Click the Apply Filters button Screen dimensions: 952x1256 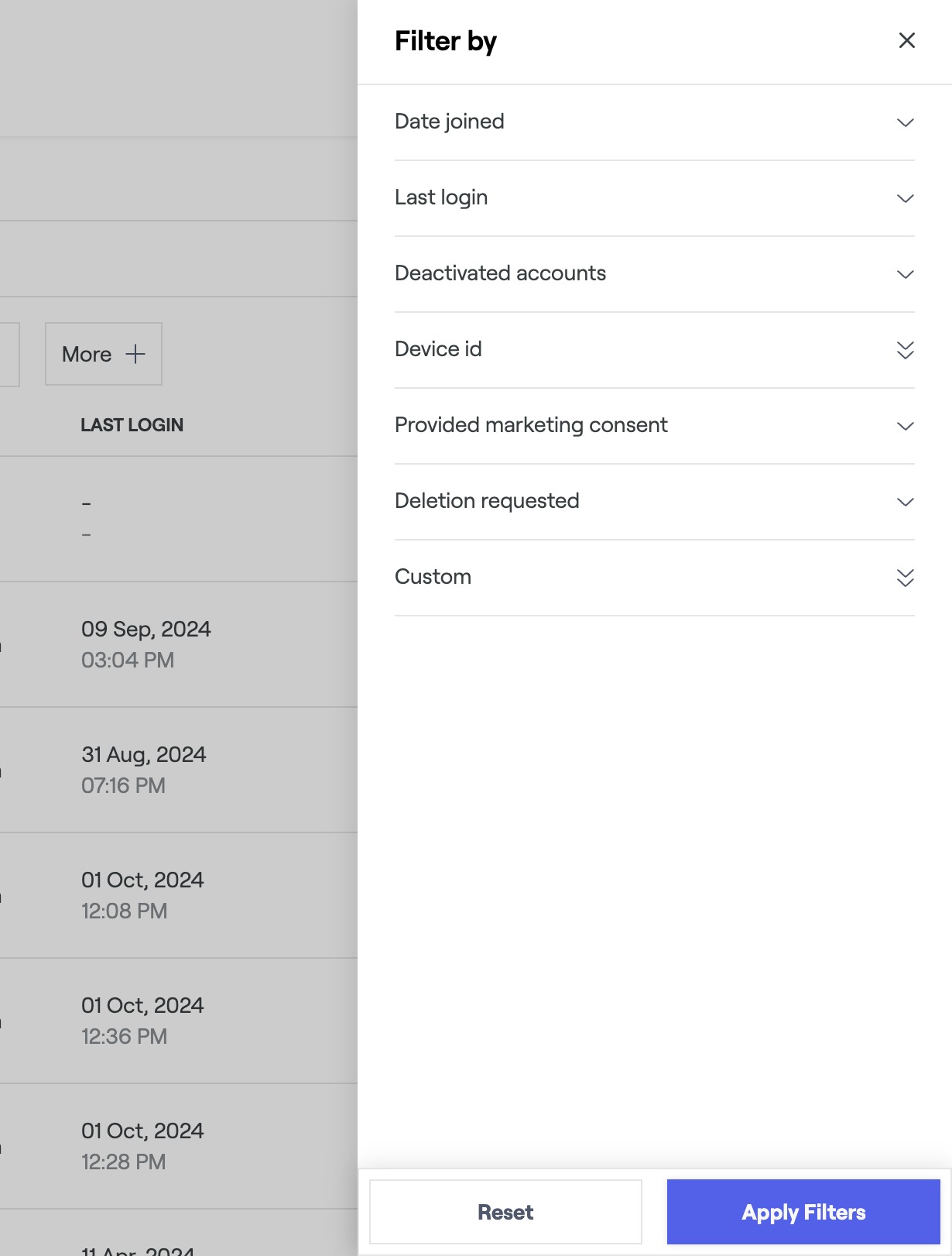coord(803,1212)
